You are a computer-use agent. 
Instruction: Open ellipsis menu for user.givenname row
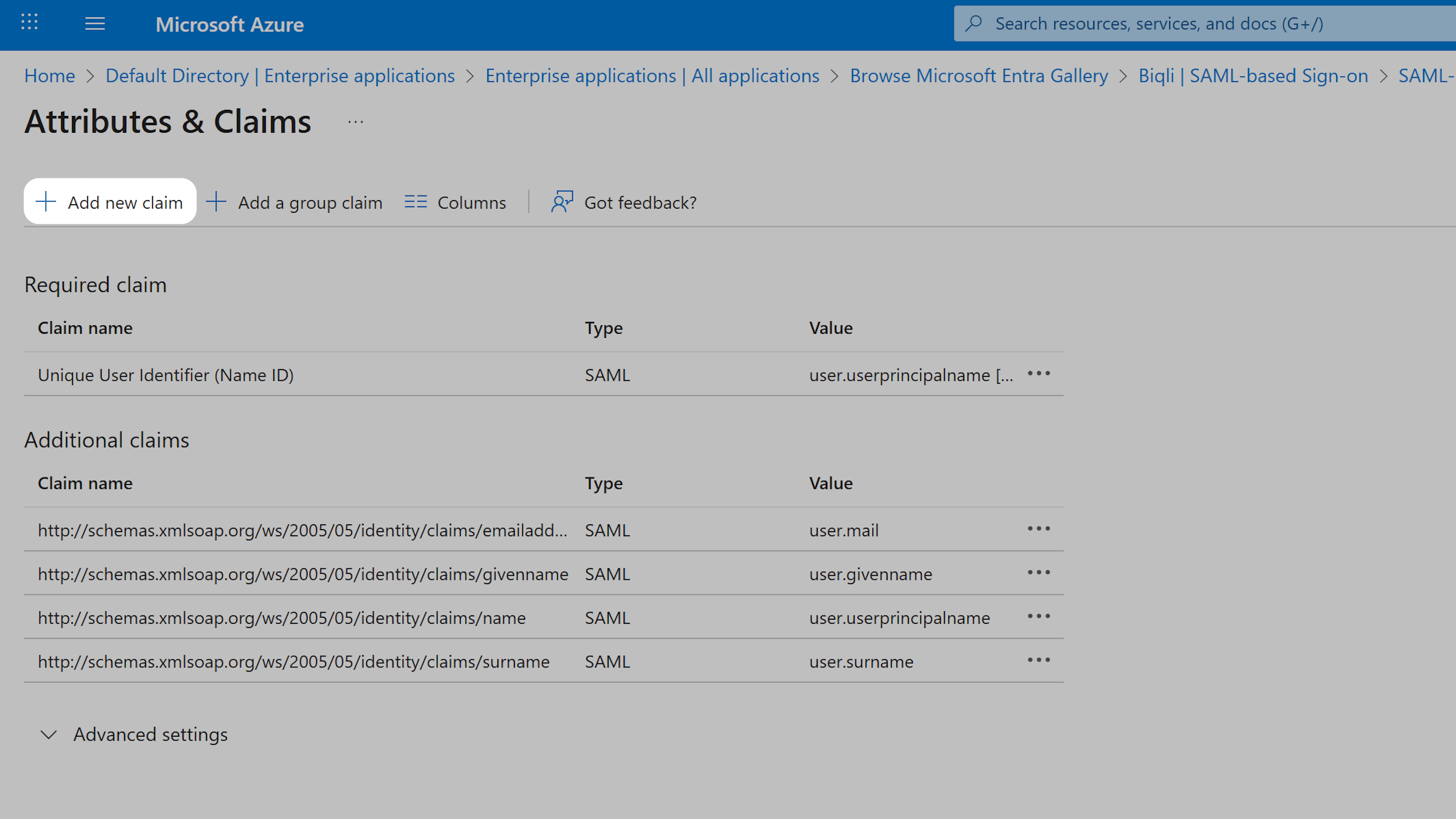coord(1039,573)
